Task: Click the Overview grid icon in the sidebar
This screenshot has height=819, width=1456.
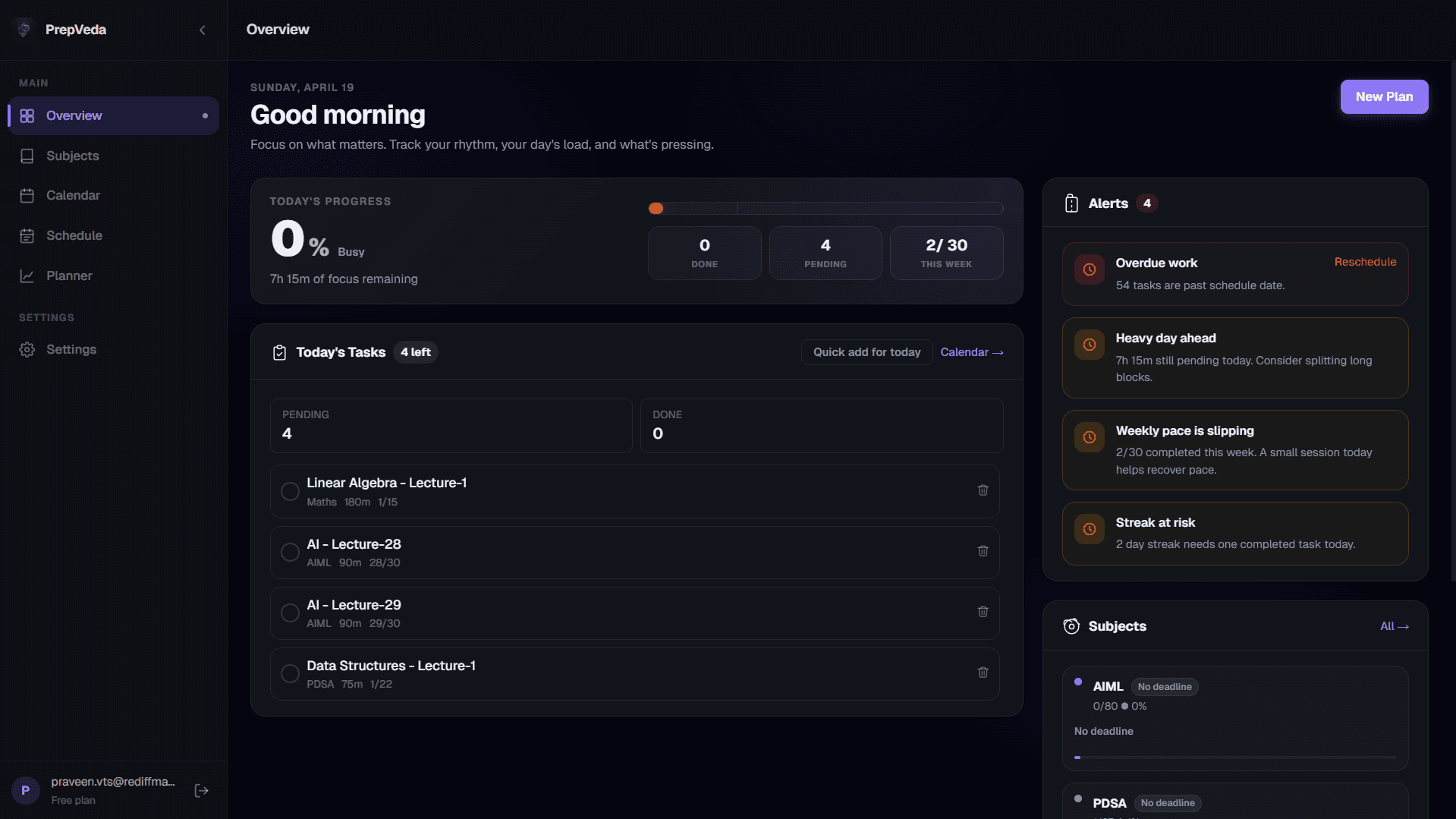Action: tap(27, 116)
